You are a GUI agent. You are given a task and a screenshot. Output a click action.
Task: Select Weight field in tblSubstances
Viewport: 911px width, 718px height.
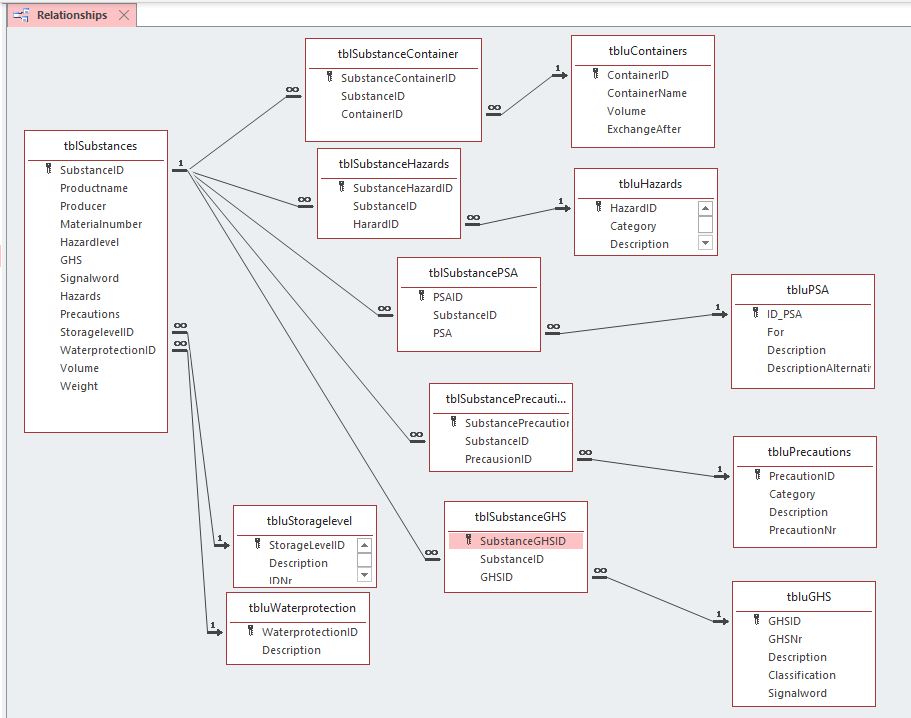(x=78, y=386)
